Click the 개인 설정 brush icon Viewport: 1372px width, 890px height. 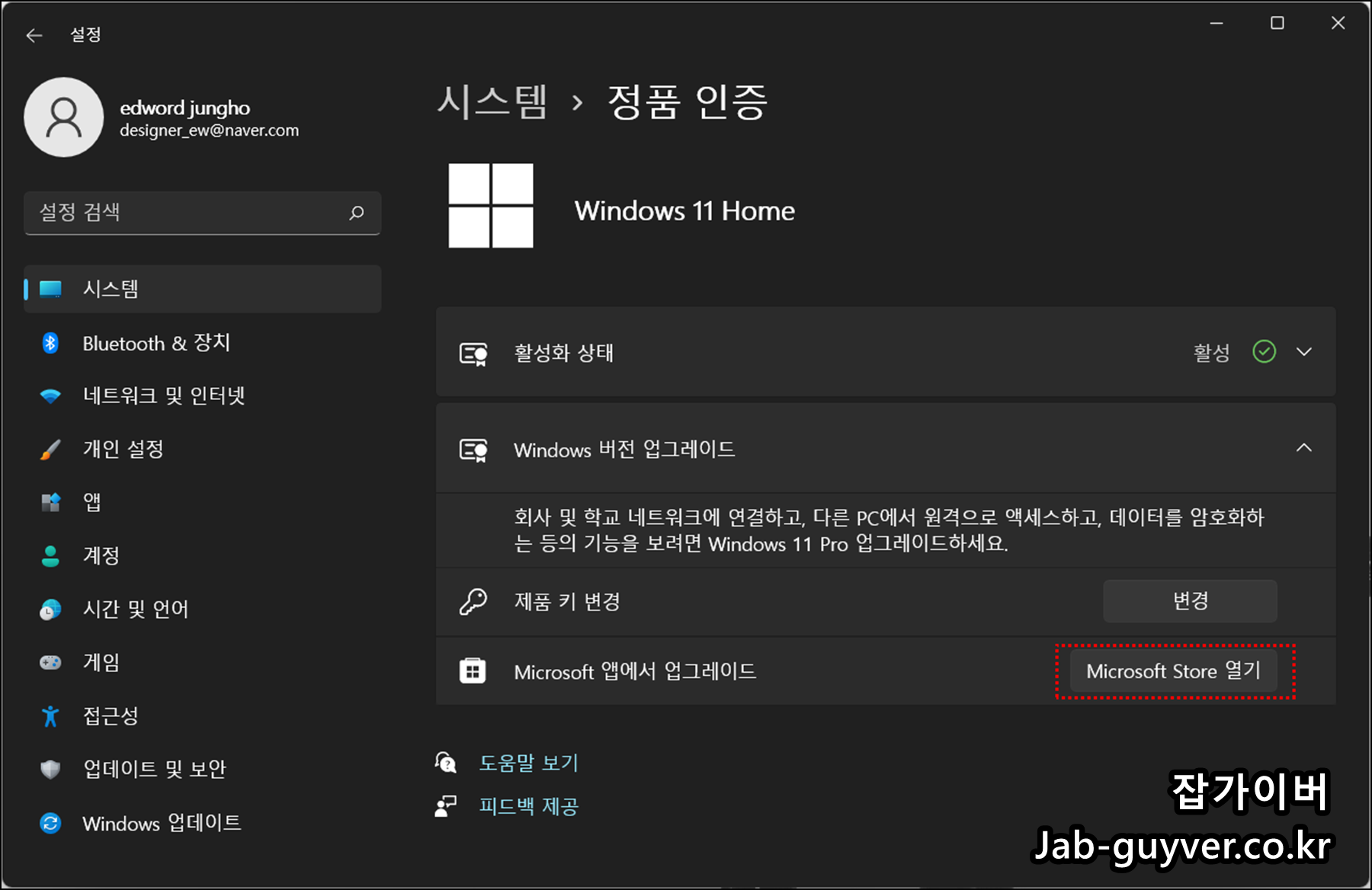tap(50, 449)
